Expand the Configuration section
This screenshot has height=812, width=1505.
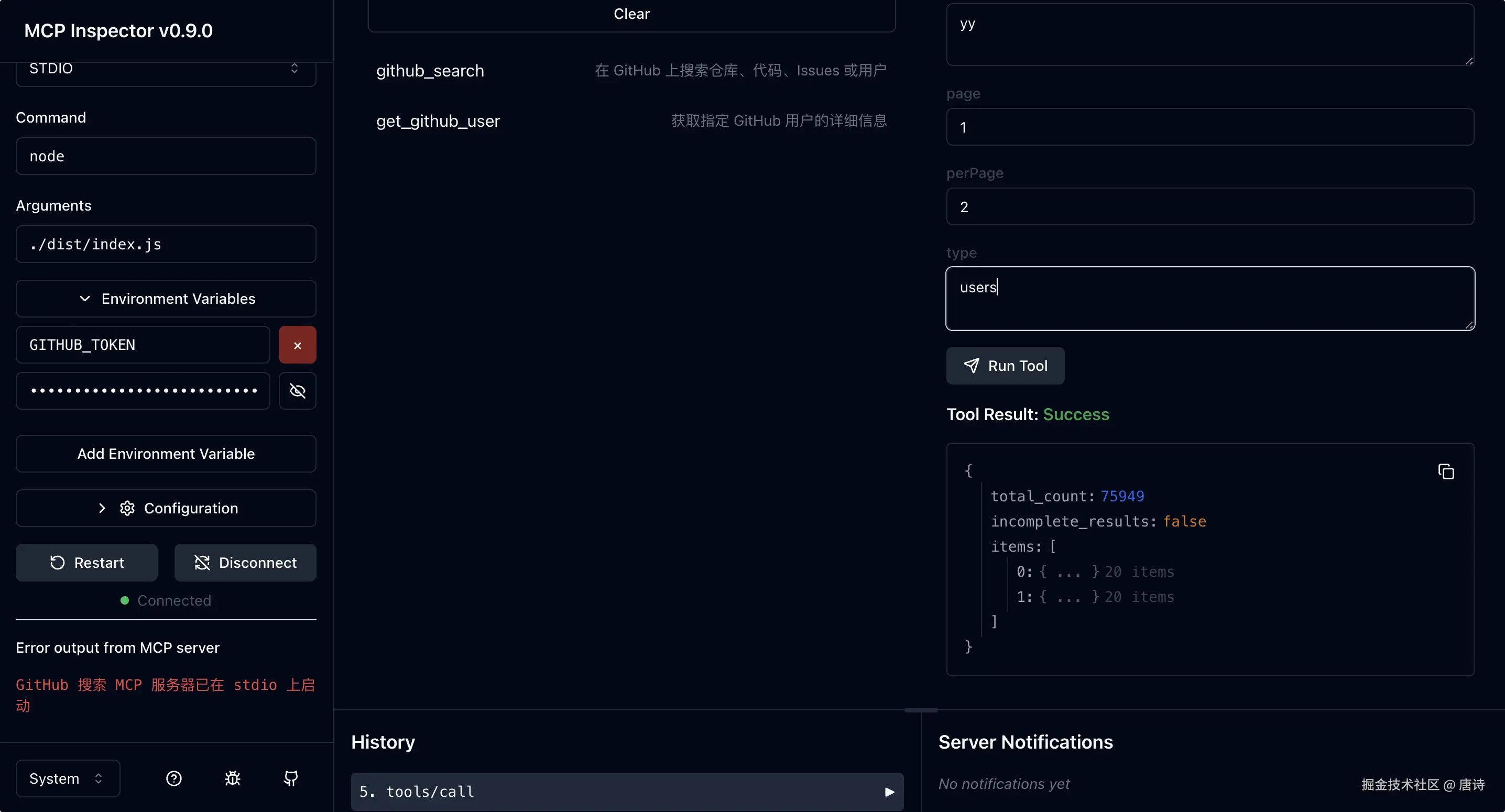pyautogui.click(x=166, y=508)
